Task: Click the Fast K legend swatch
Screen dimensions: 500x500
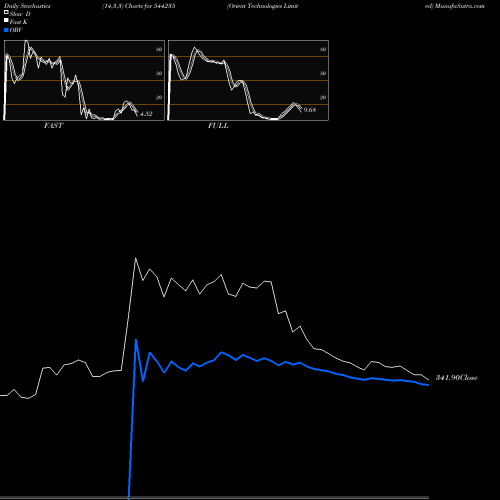Action: tap(6, 21)
